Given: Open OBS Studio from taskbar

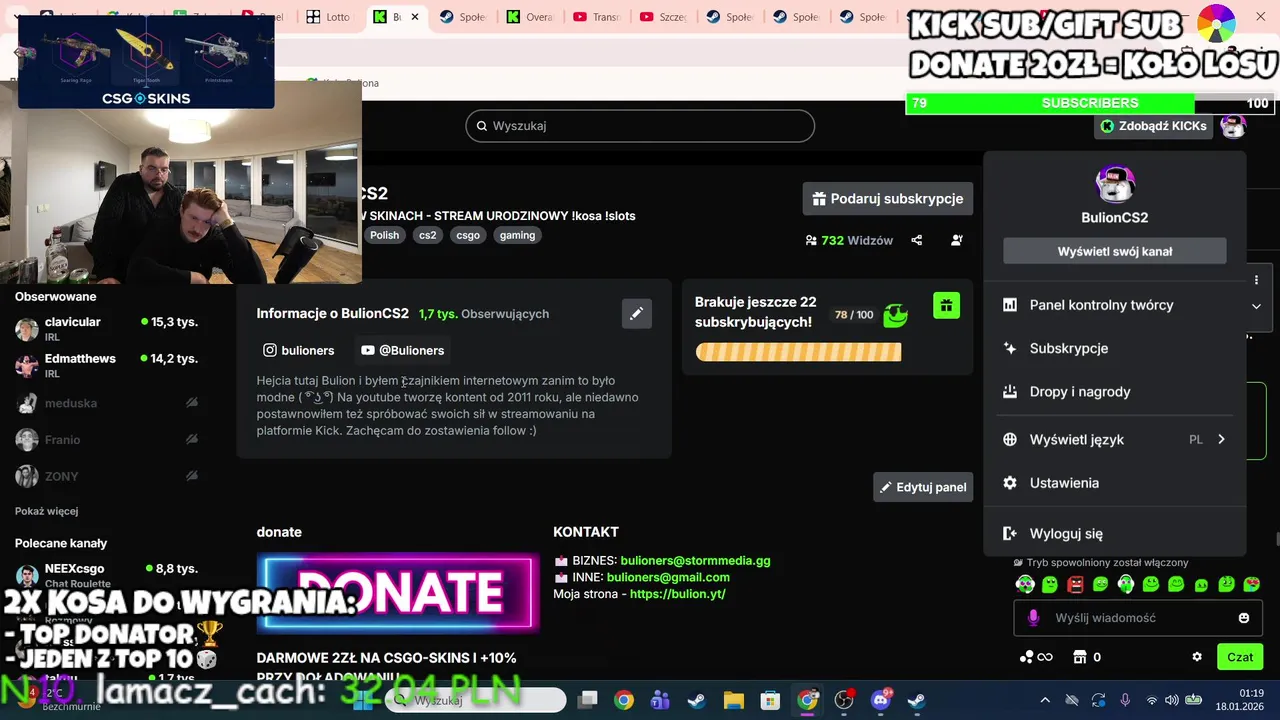Looking at the screenshot, I should pyautogui.click(x=844, y=700).
